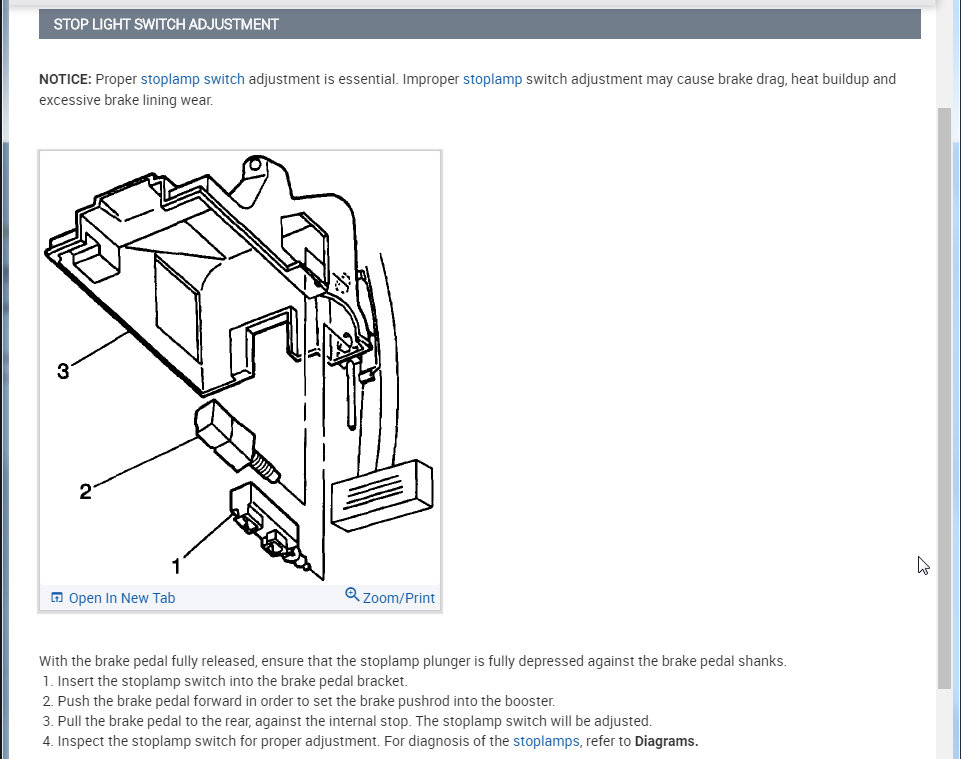
Task: Open the 'stoplamp switch' link in notice
Action: [x=192, y=79]
